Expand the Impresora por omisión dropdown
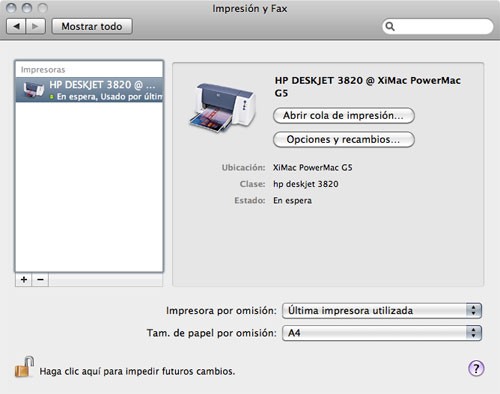 382,311
